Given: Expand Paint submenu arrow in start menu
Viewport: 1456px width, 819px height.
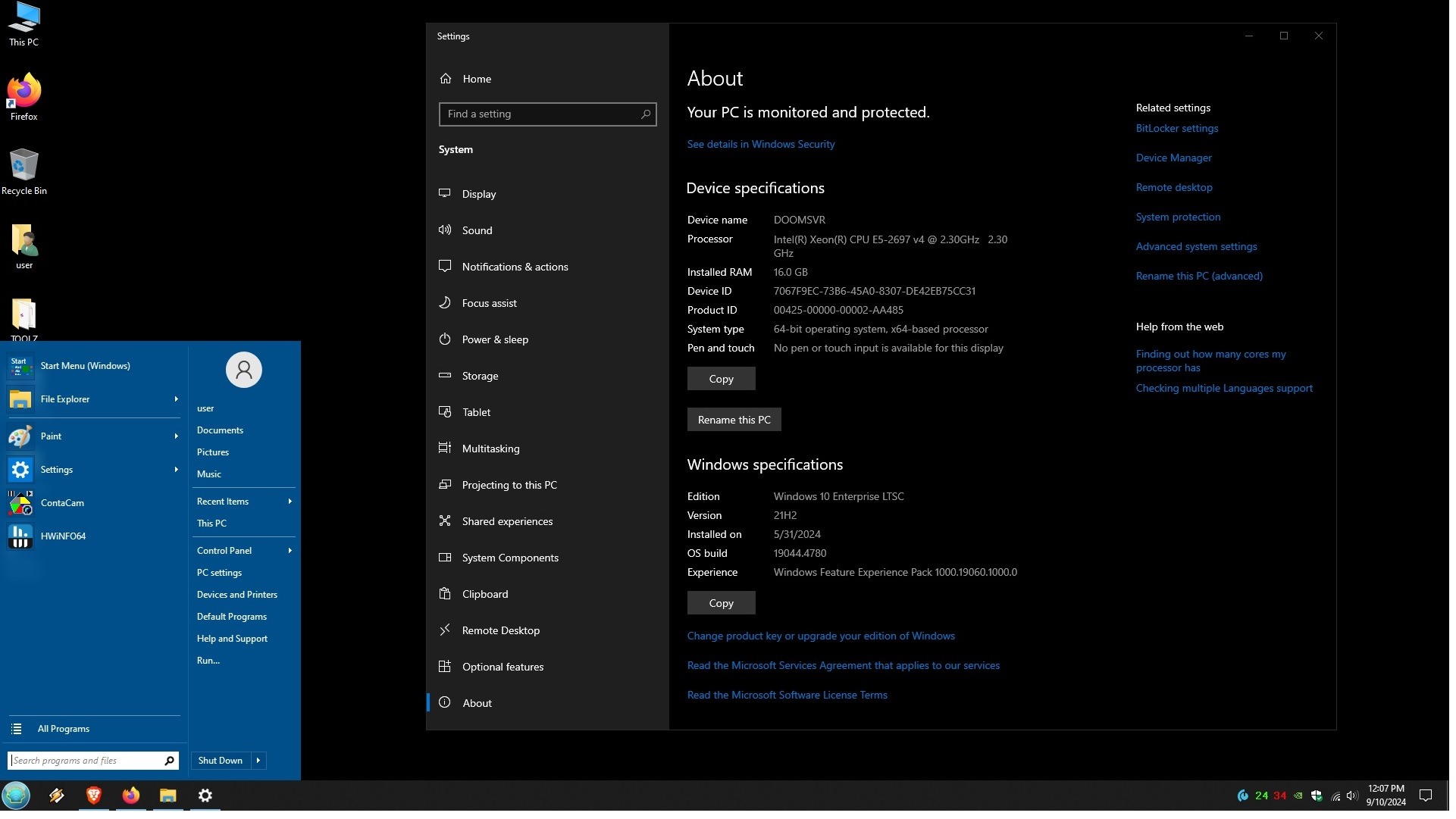Looking at the screenshot, I should (x=176, y=436).
